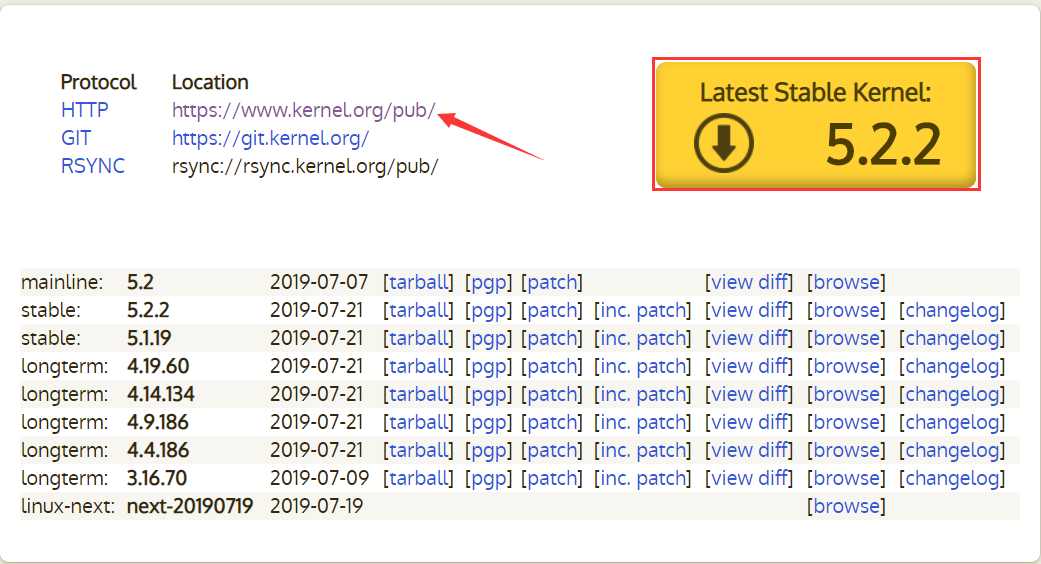The width and height of the screenshot is (1041, 564).
Task: Open inc. patch for longterm 4.19.60
Action: pos(643,366)
